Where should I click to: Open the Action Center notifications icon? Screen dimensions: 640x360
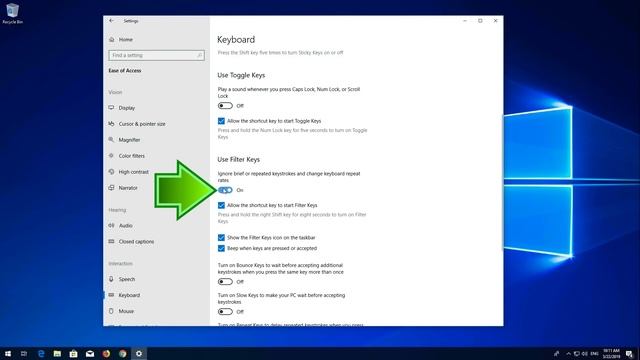(630, 353)
